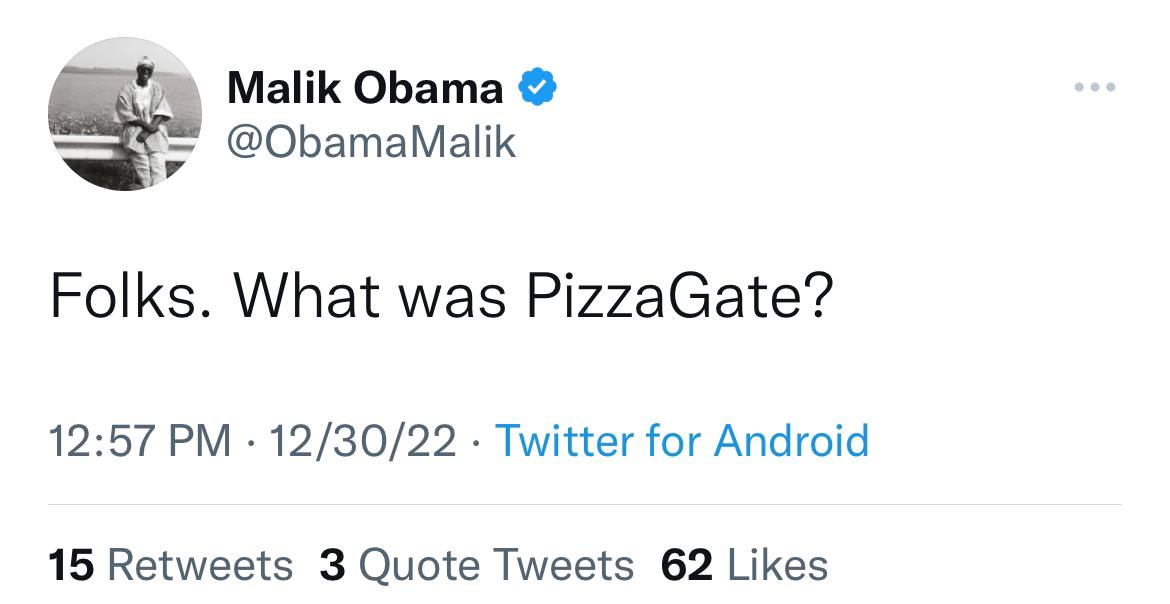This screenshot has width=1170, height=604.
Task: Click the 12:57 PM timestamp
Action: (139, 441)
